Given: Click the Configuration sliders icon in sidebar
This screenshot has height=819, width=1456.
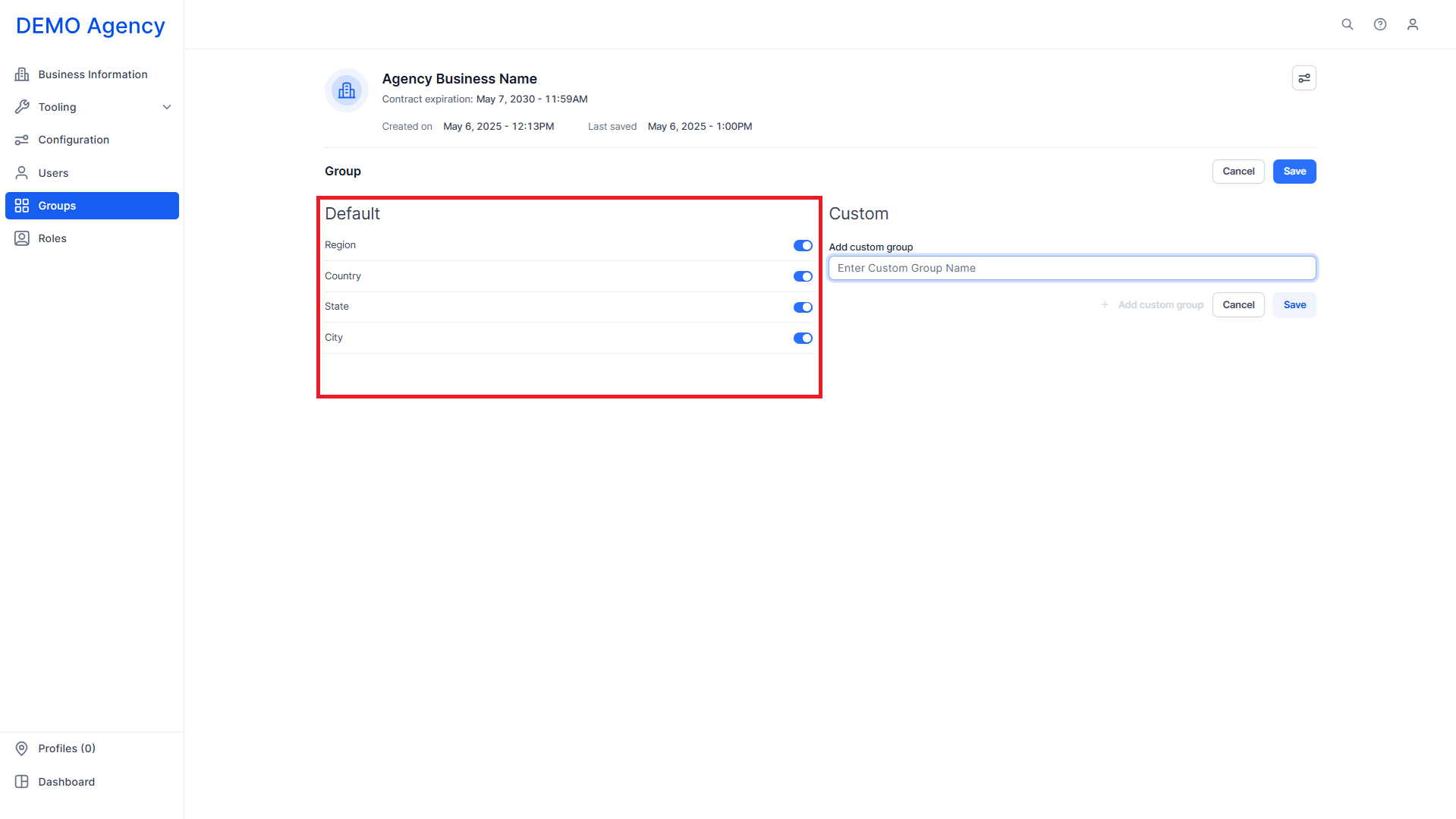Looking at the screenshot, I should [x=22, y=140].
